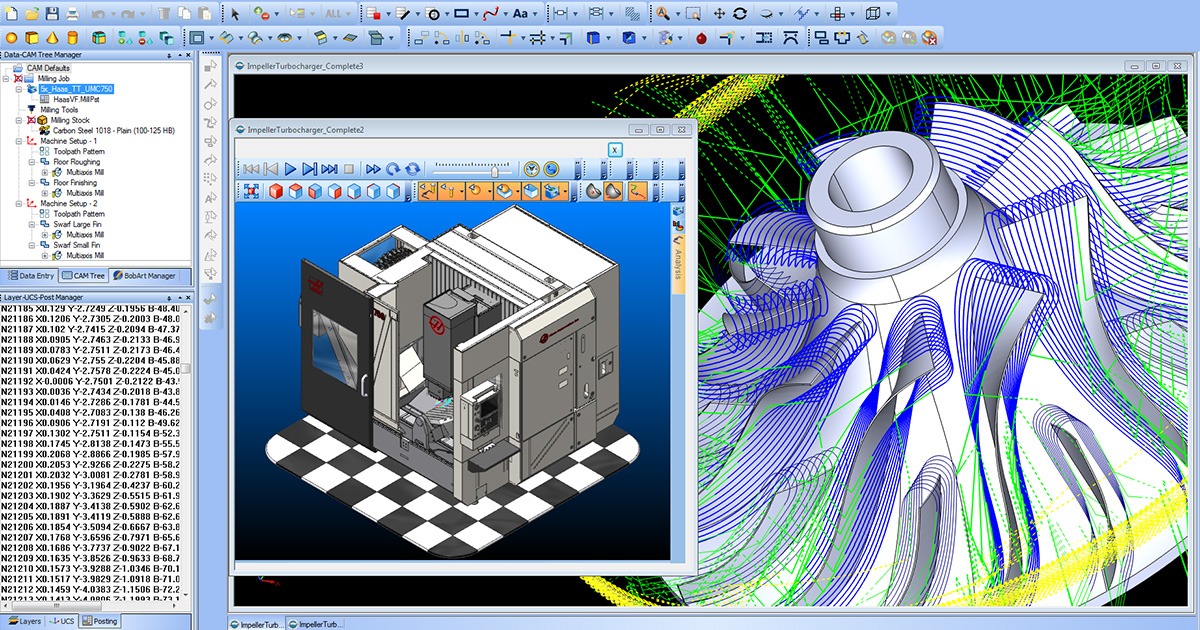Select the arrow selection tool
The height and width of the screenshot is (630, 1200).
[236, 13]
